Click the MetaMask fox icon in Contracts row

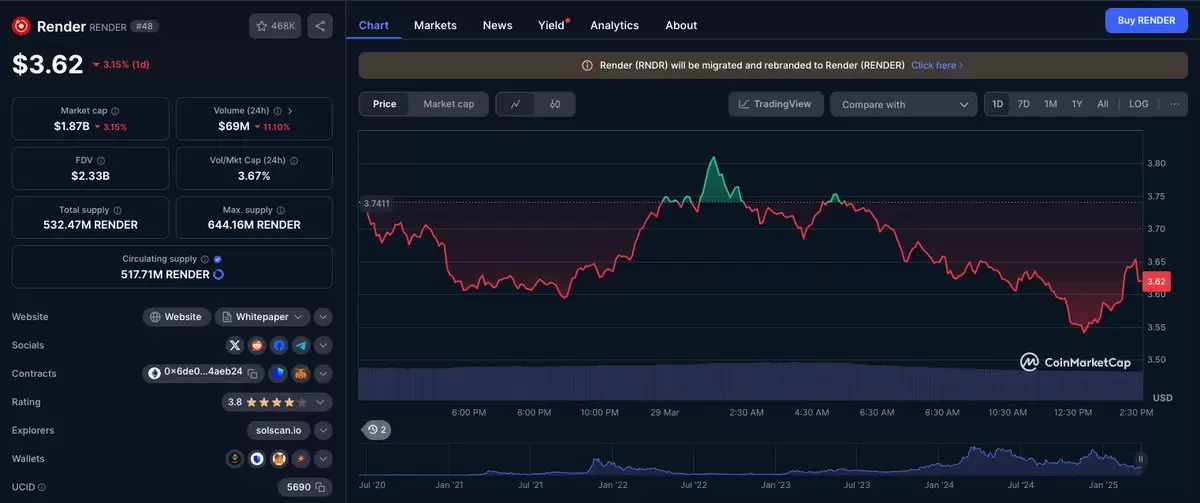coord(300,373)
